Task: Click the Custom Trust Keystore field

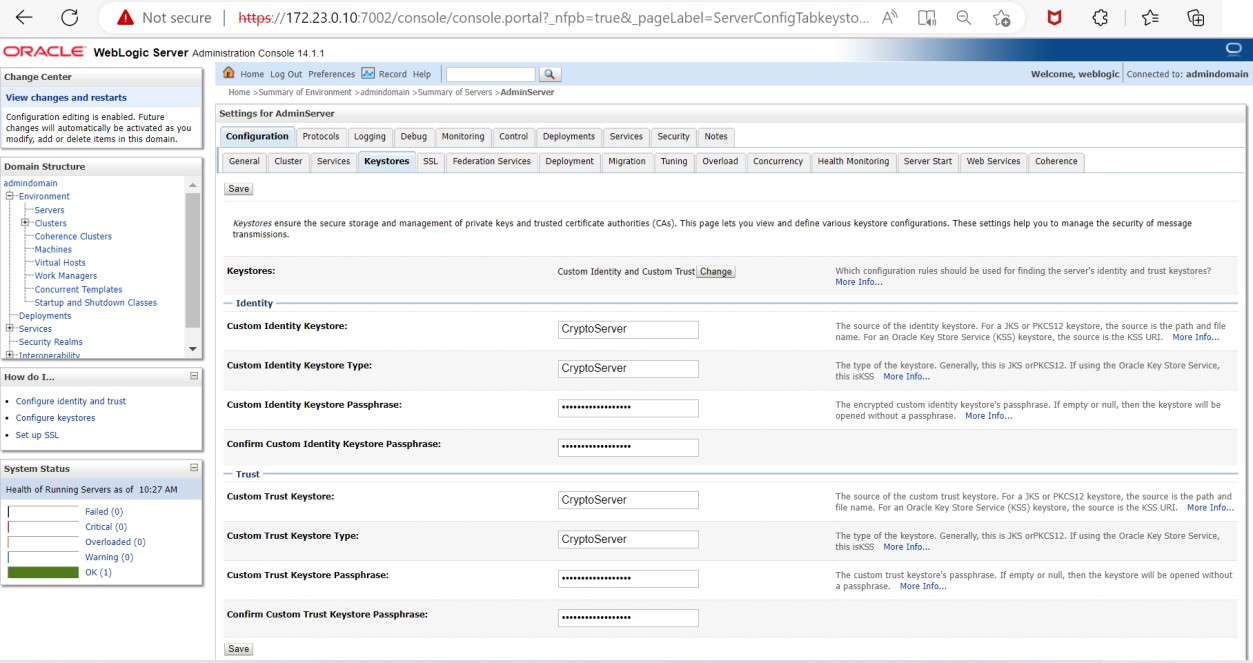Action: (628, 500)
